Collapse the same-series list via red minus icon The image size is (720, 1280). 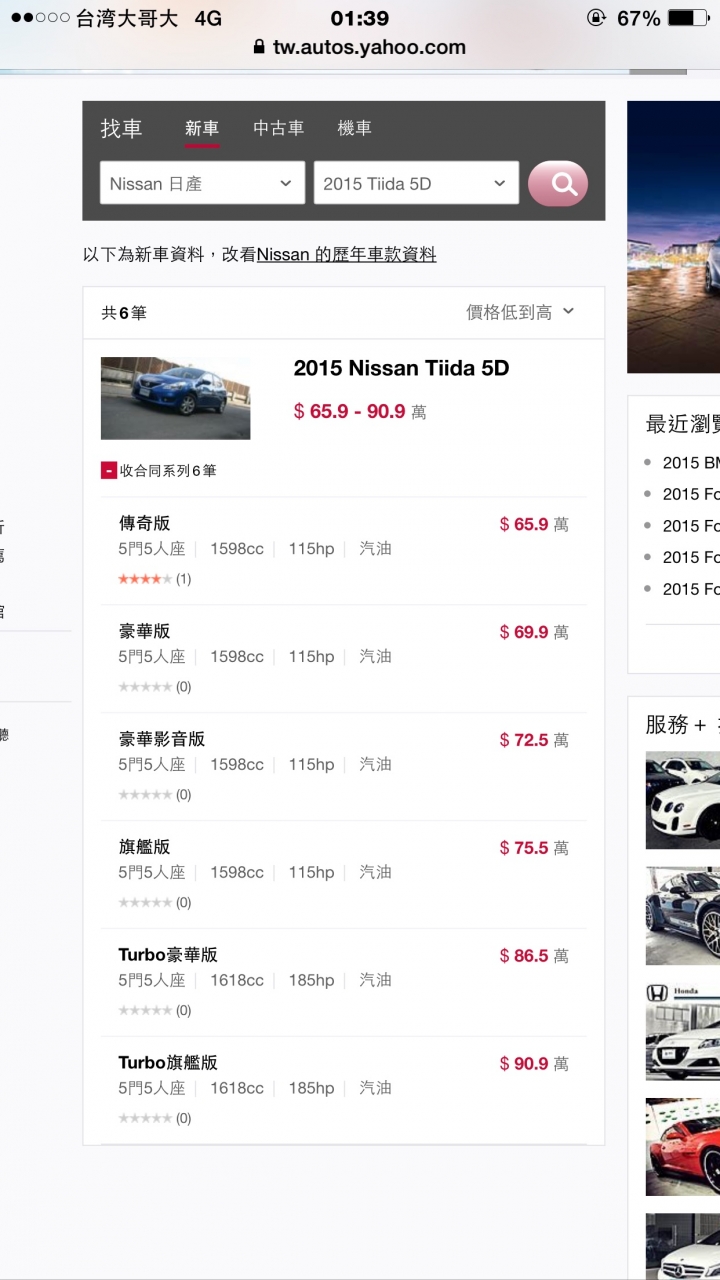point(109,470)
